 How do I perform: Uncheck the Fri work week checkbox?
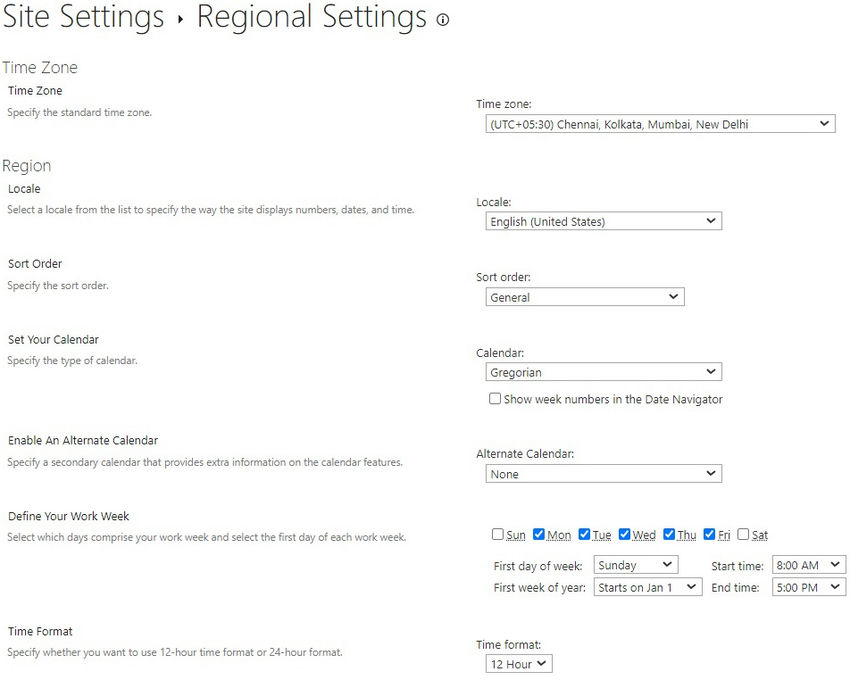707,534
